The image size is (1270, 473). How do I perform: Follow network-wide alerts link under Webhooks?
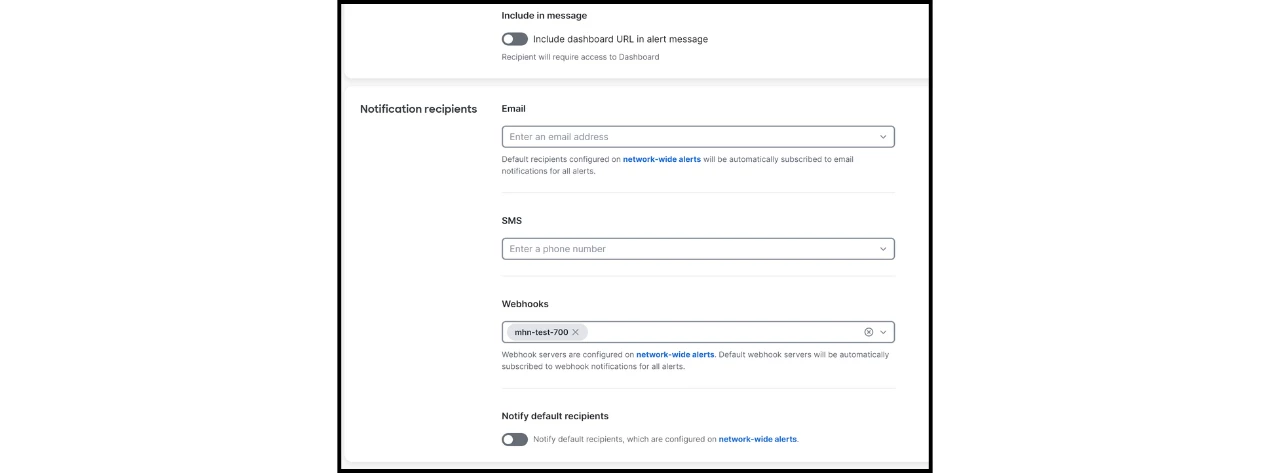coord(675,354)
